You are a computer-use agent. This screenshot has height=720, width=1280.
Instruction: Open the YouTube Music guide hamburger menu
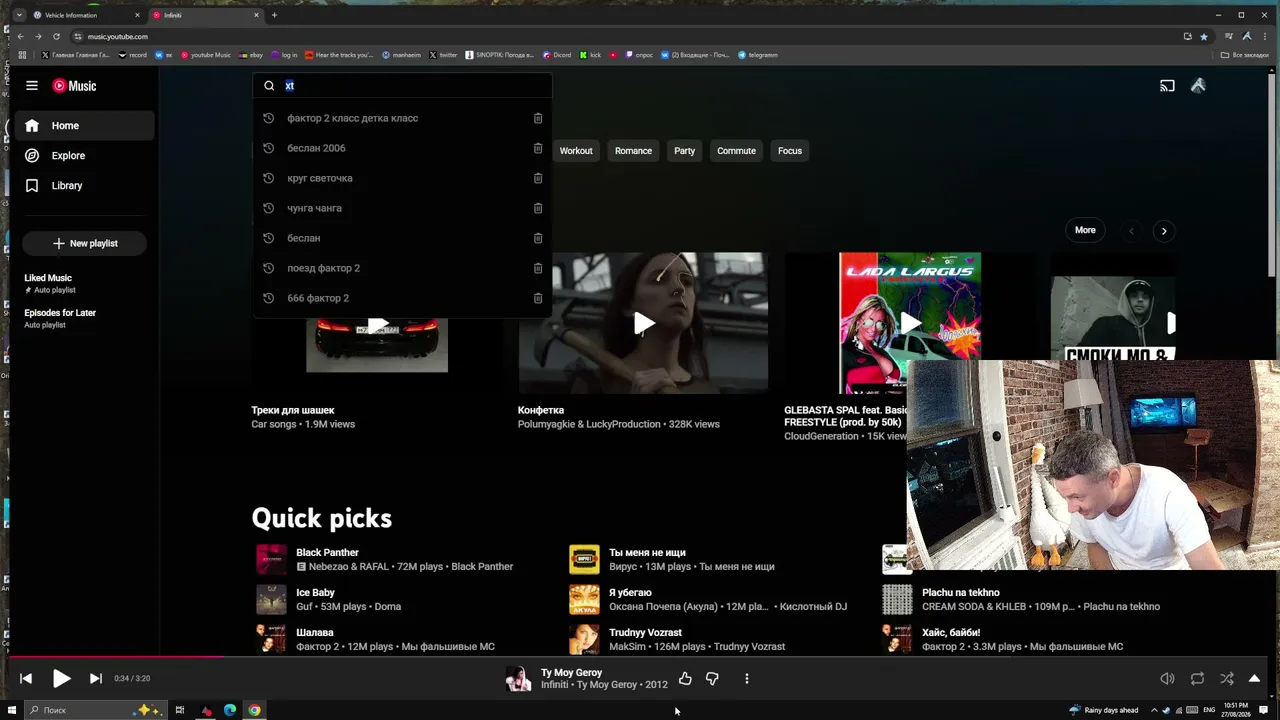click(x=32, y=86)
